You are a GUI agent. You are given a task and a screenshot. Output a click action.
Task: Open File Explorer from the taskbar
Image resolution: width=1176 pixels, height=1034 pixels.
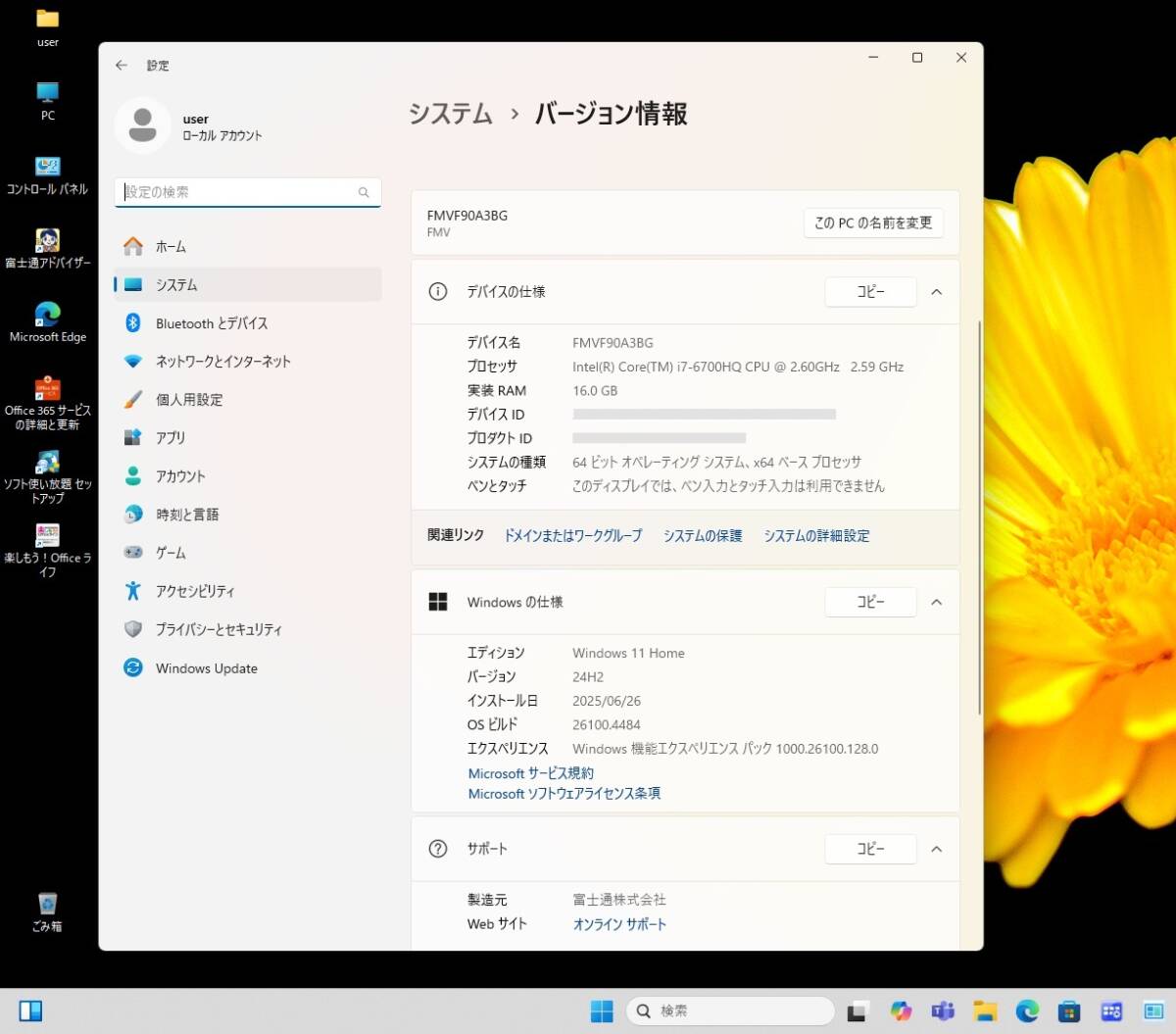tap(985, 1010)
